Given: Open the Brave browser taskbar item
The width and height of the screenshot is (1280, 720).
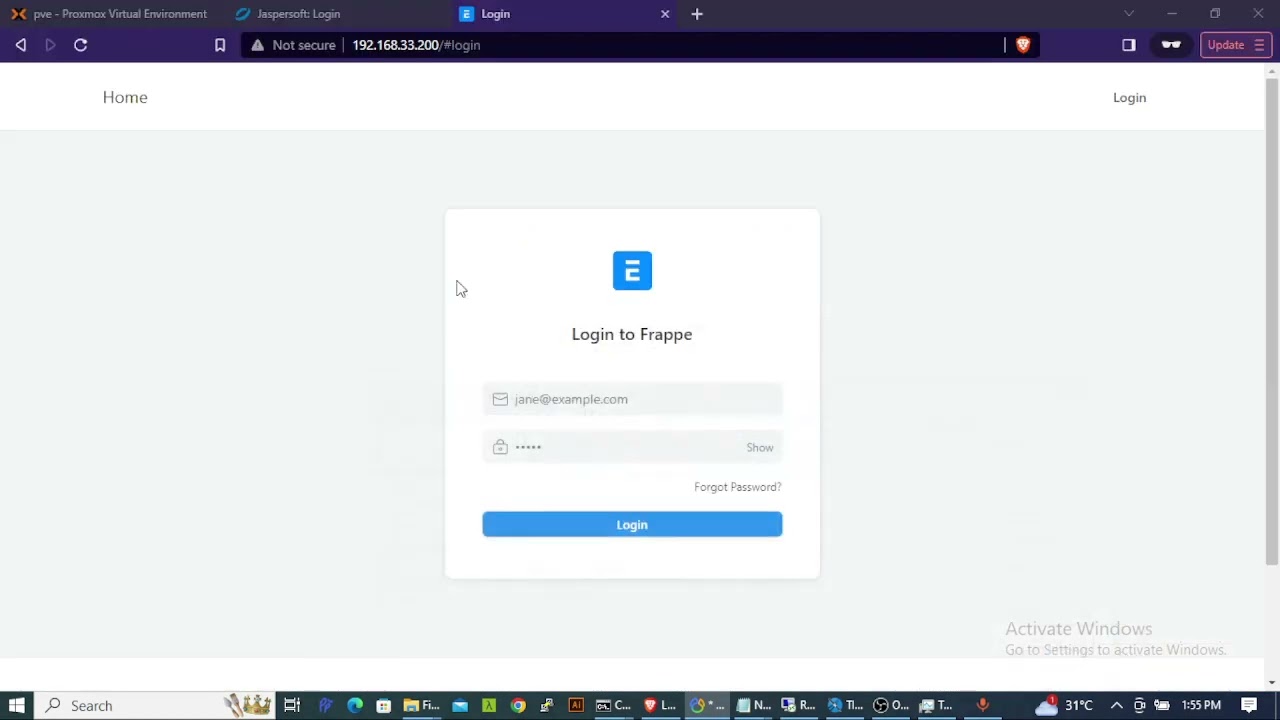Looking at the screenshot, I should click(x=660, y=706).
